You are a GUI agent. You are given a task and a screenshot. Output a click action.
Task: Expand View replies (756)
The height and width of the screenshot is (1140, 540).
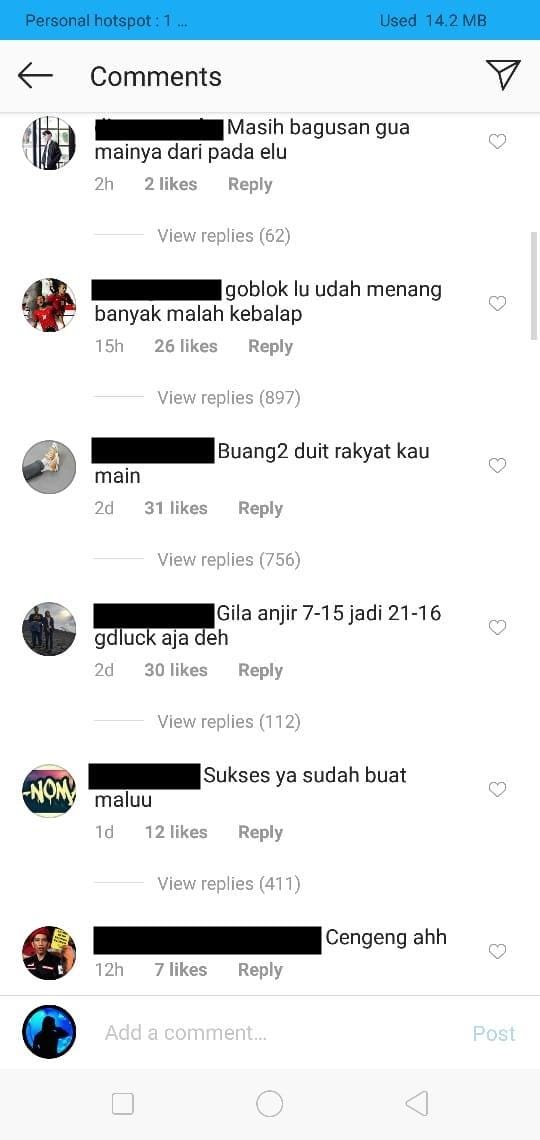(229, 560)
